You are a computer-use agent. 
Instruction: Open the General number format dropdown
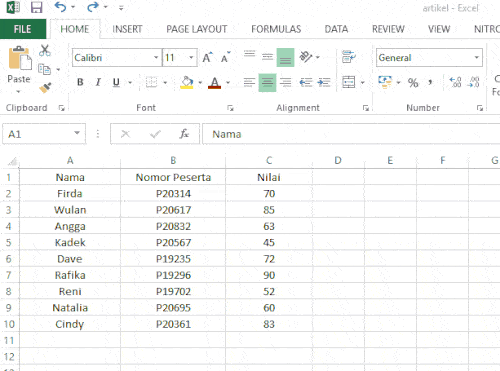477,57
